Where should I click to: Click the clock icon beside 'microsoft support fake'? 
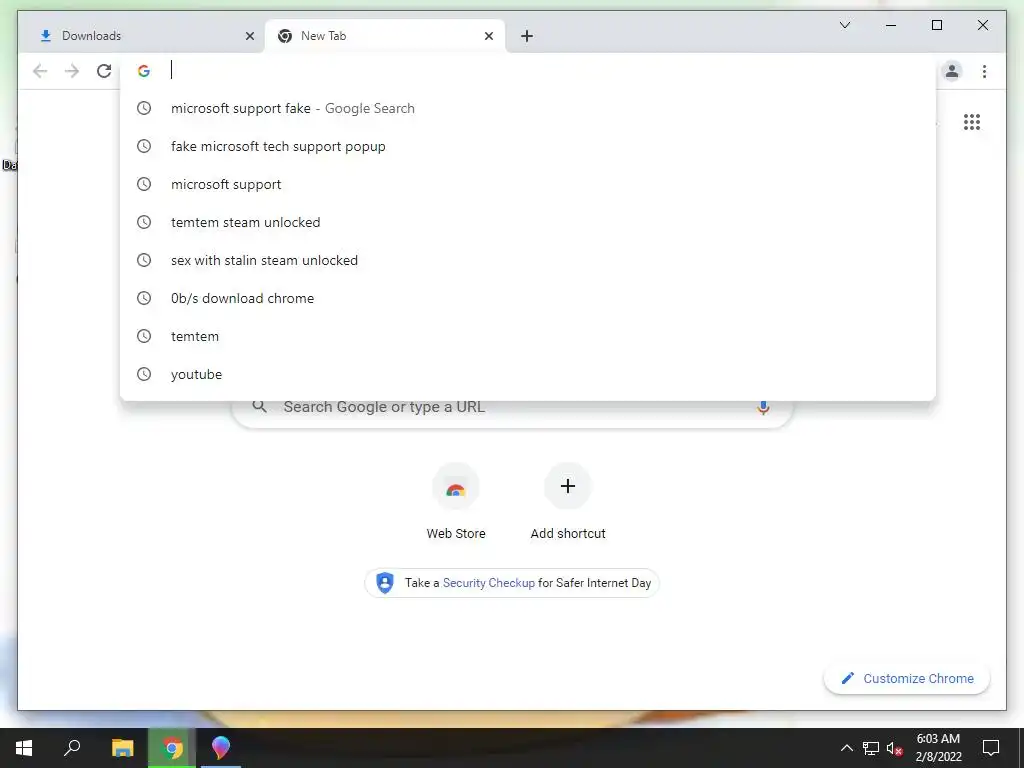pyautogui.click(x=144, y=108)
